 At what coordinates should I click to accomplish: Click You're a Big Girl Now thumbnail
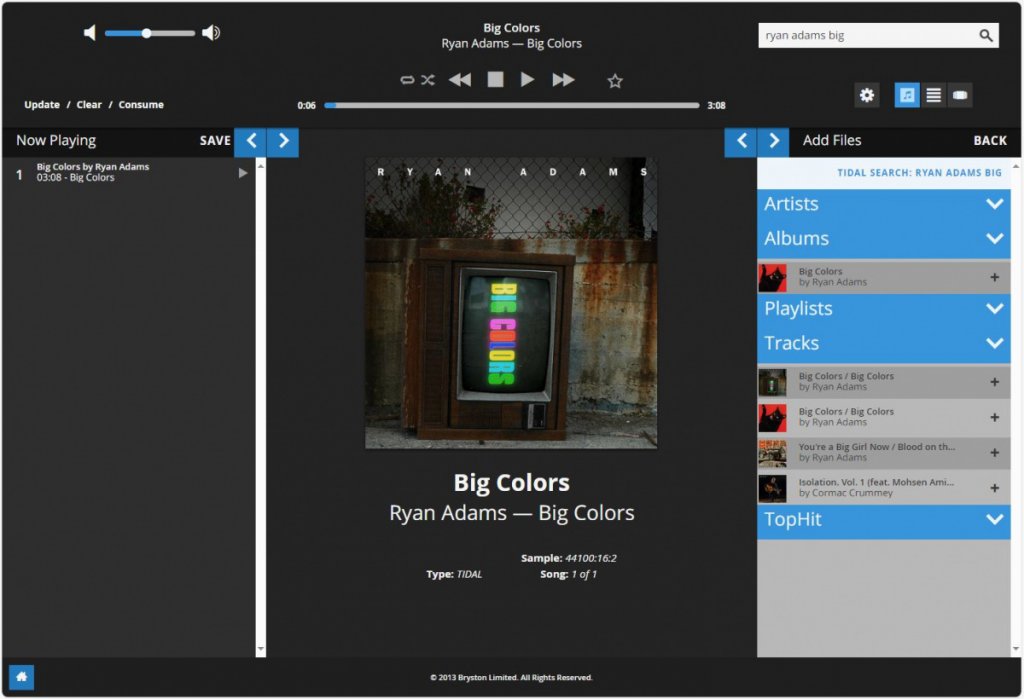772,453
